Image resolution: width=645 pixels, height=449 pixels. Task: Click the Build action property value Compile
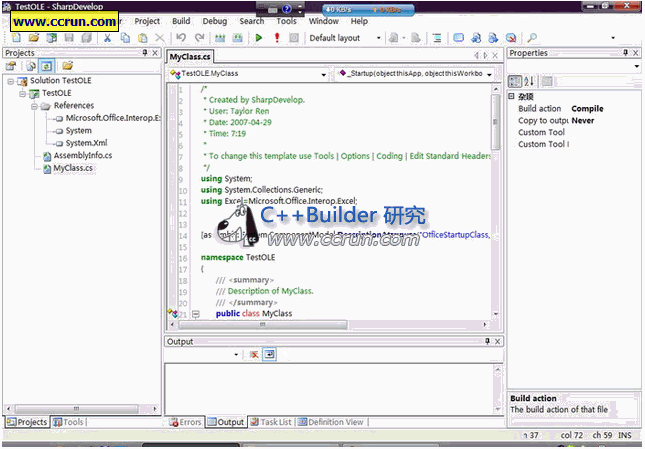(587, 109)
